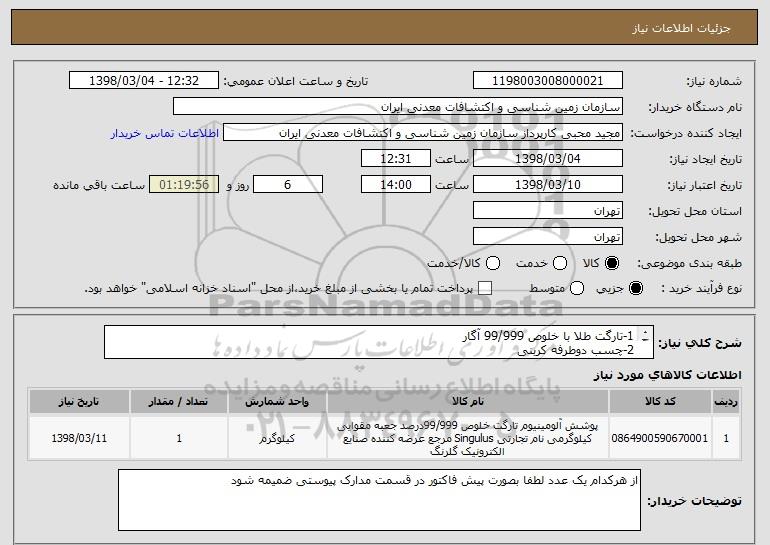Click the اطلاعات کالاهای مورد نیاز heading
Viewport: 770px width, 545px height.
click(667, 375)
